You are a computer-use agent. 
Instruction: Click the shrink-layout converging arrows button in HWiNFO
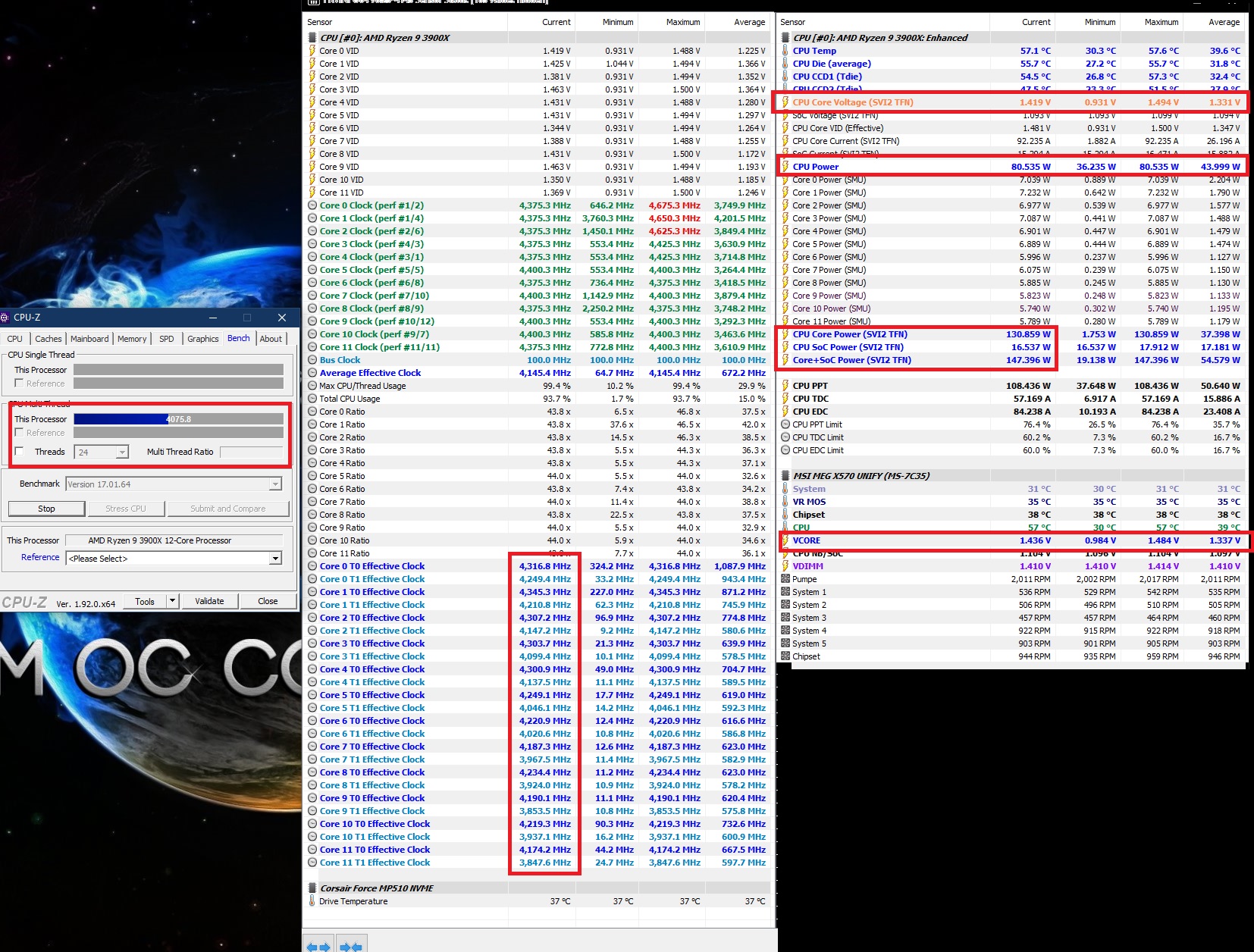point(350,946)
